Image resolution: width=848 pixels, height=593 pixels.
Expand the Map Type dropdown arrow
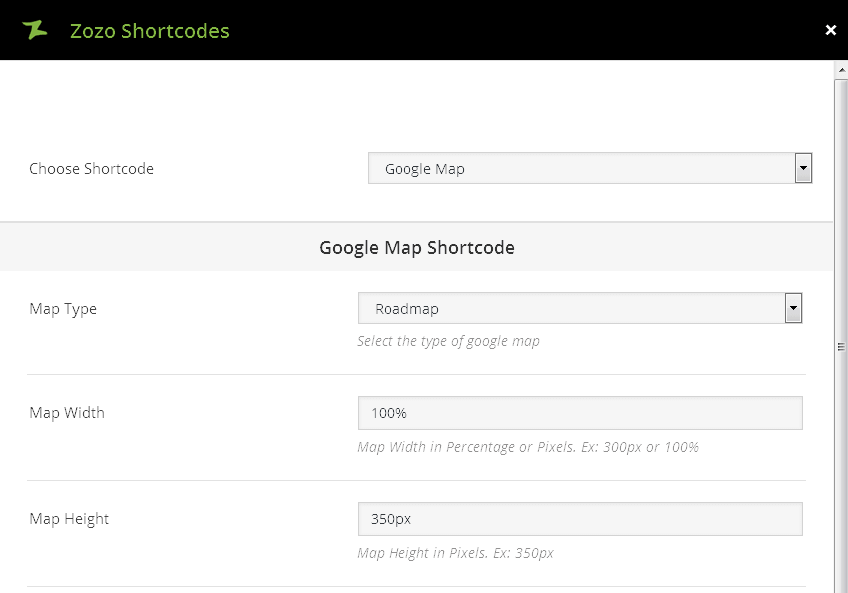[793, 309]
